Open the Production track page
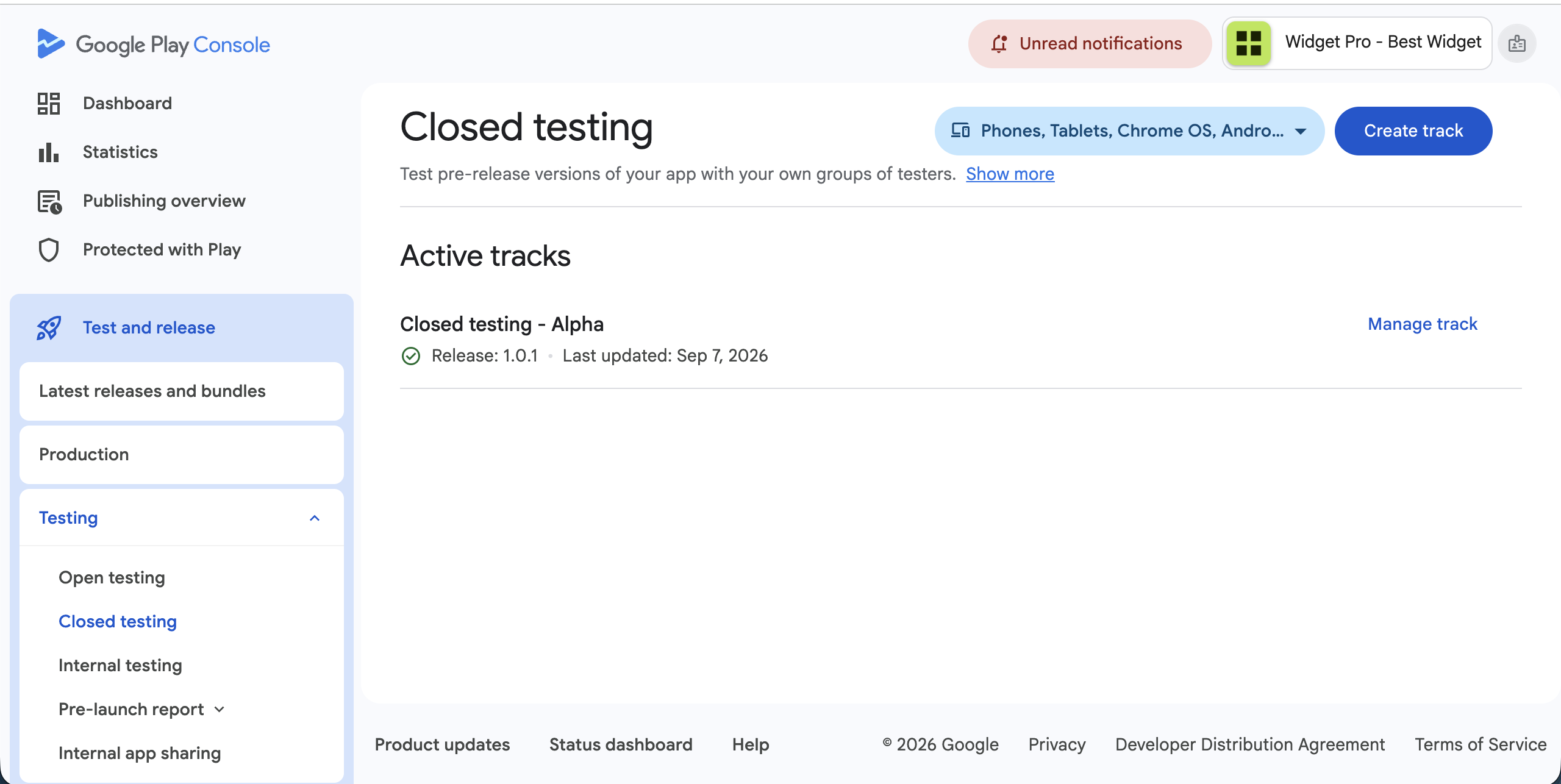This screenshot has height=784, width=1561. pos(182,455)
